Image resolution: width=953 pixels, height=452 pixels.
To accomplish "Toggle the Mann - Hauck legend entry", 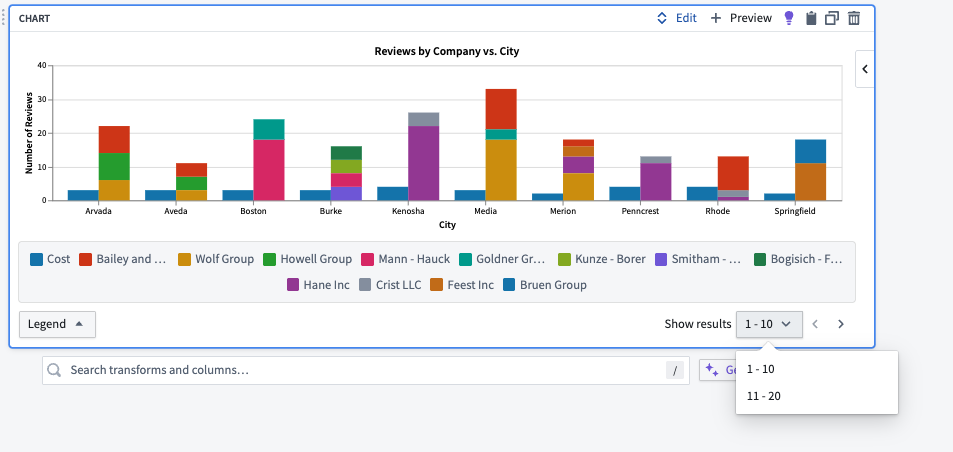I will [405, 259].
